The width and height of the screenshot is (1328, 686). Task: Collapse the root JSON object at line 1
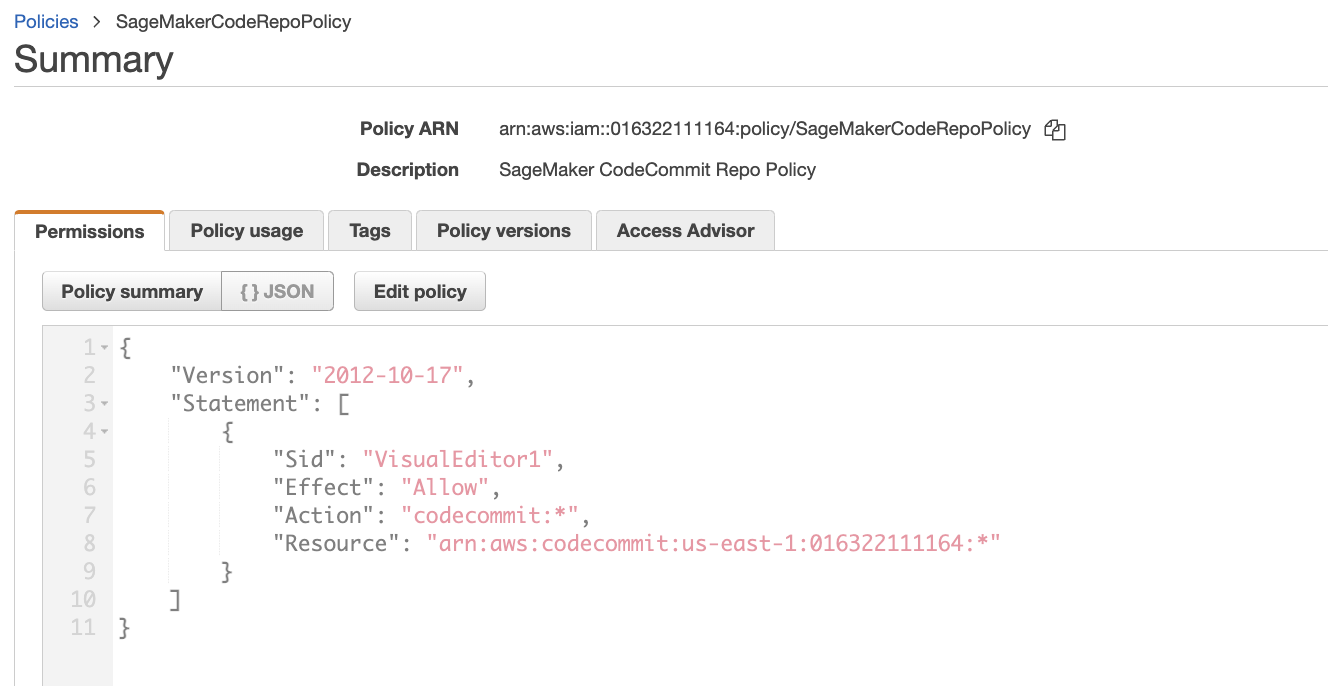[104, 348]
